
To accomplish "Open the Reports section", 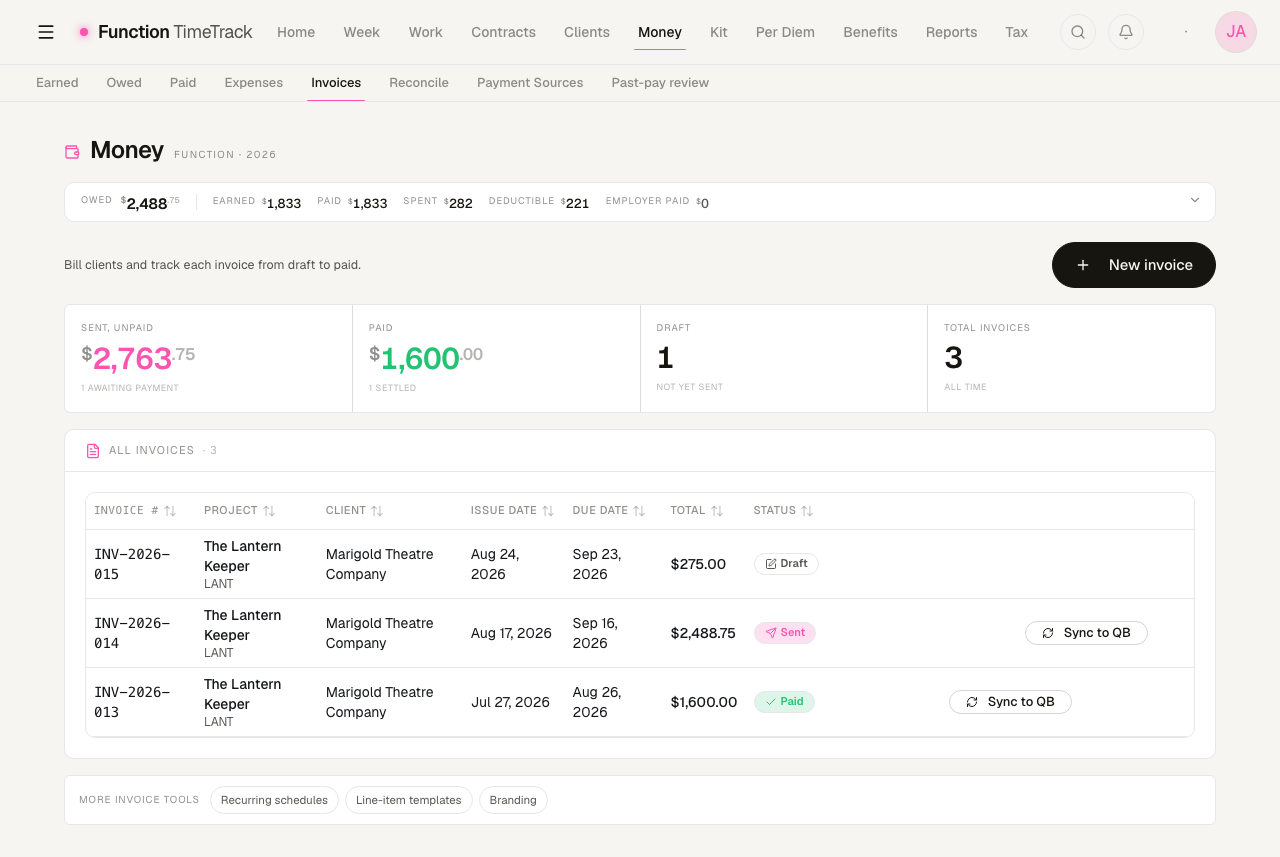I will [951, 32].
